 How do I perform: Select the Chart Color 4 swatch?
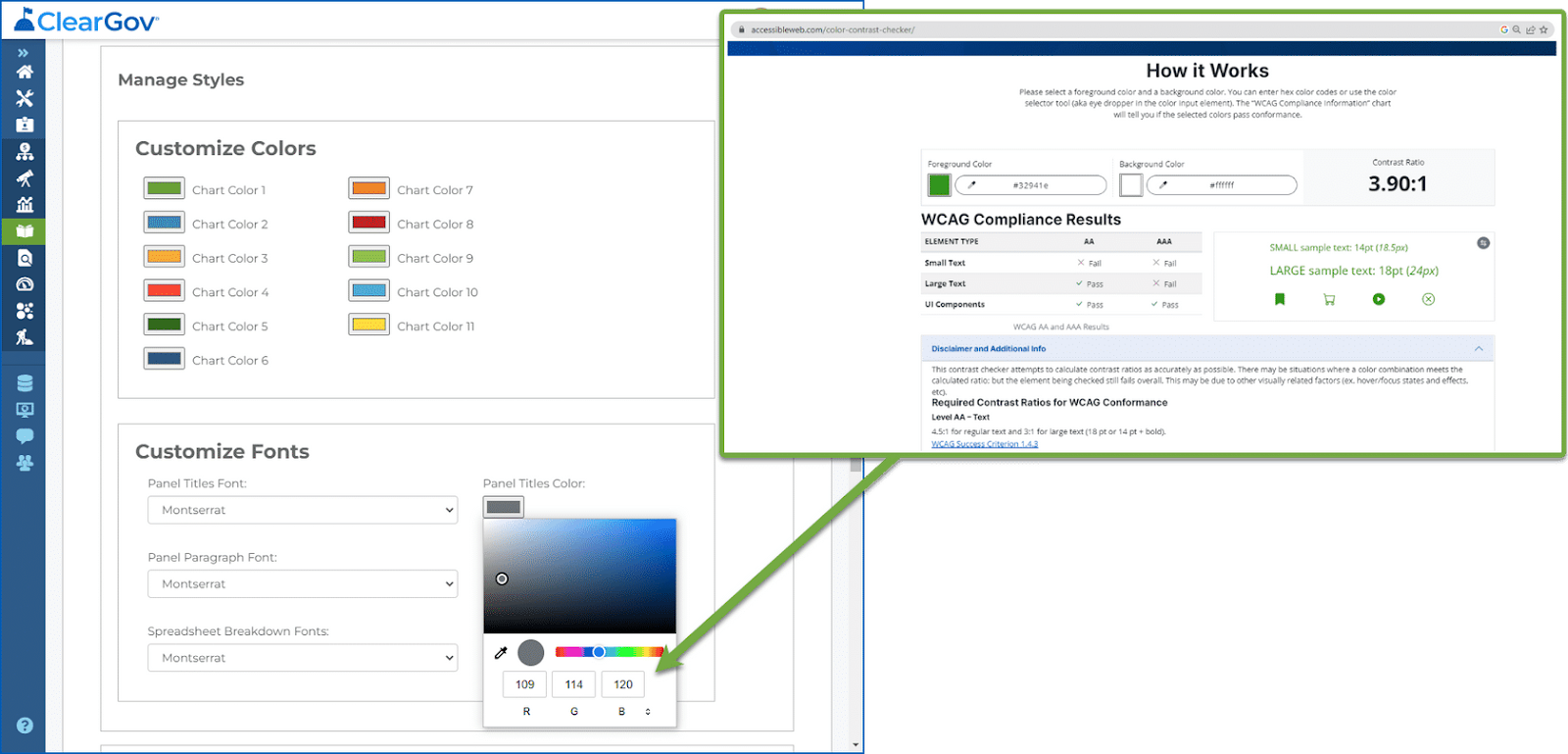pos(164,290)
